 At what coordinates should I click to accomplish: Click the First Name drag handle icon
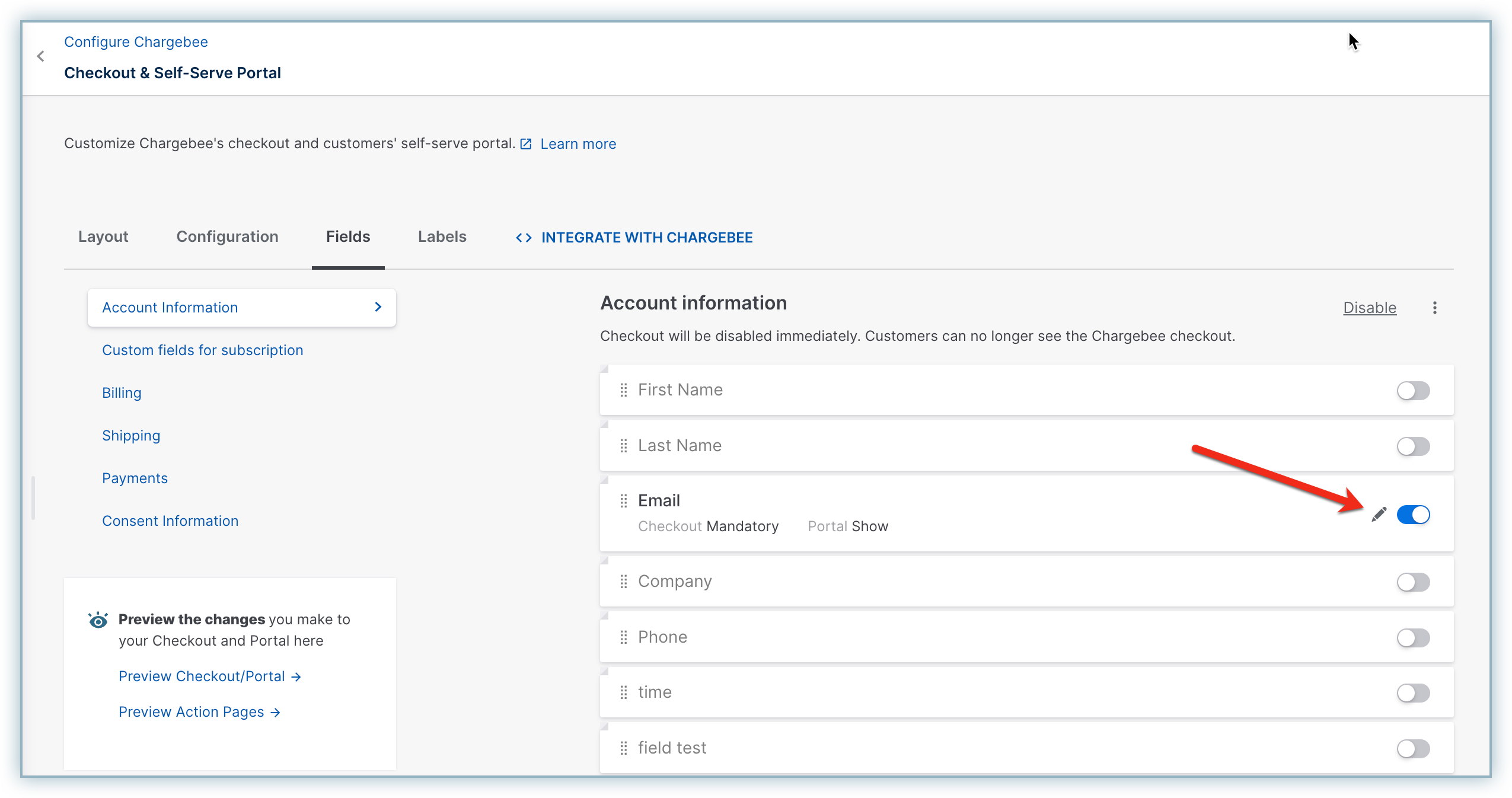click(x=624, y=390)
